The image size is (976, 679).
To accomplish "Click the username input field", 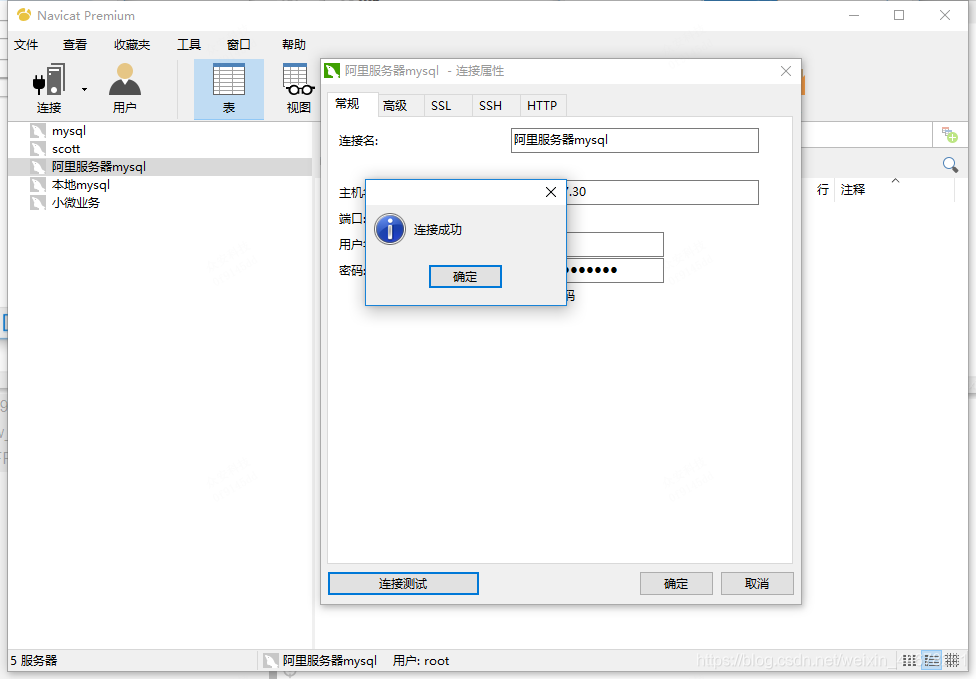I will pyautogui.click(x=615, y=244).
